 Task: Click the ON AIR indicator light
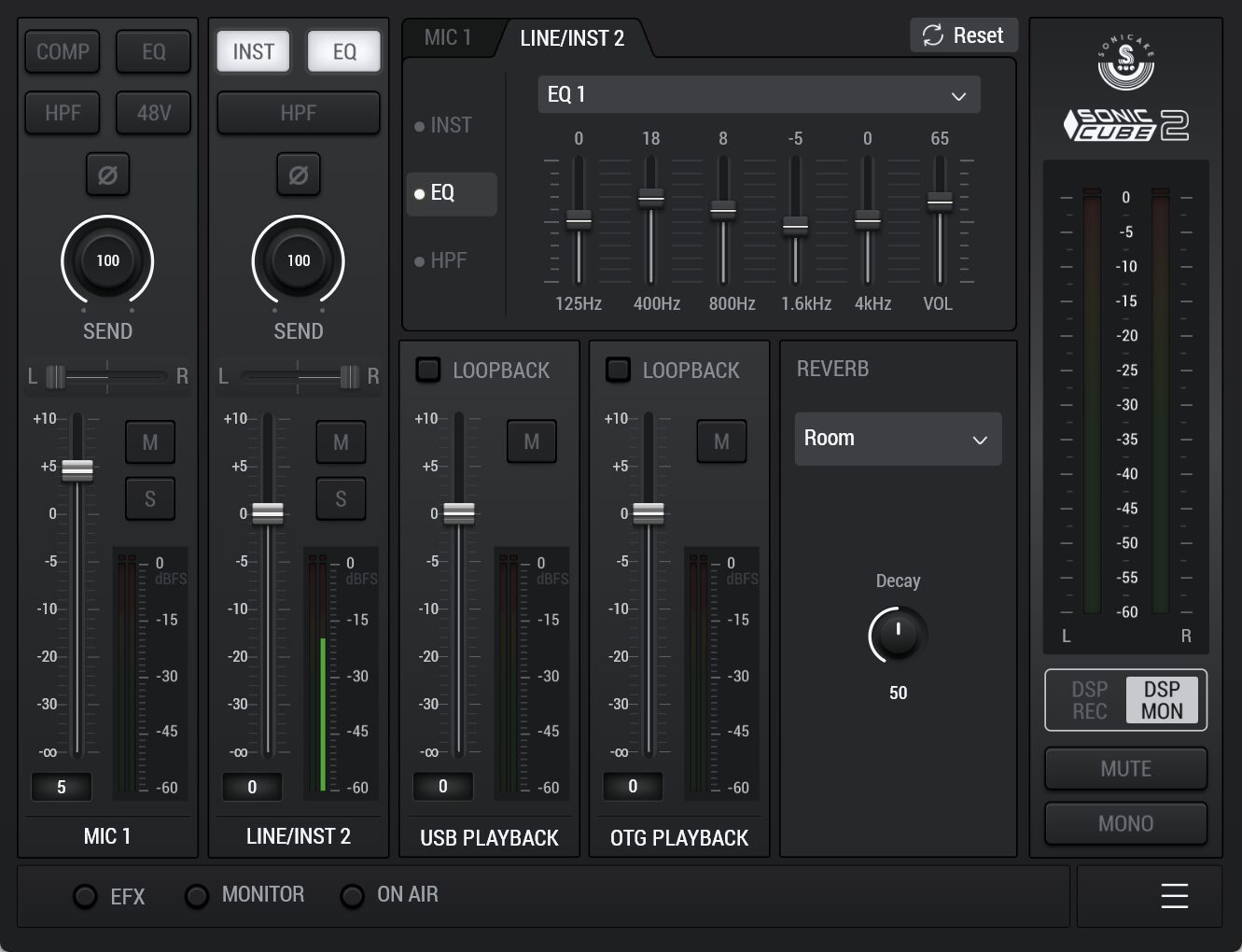tap(352, 897)
